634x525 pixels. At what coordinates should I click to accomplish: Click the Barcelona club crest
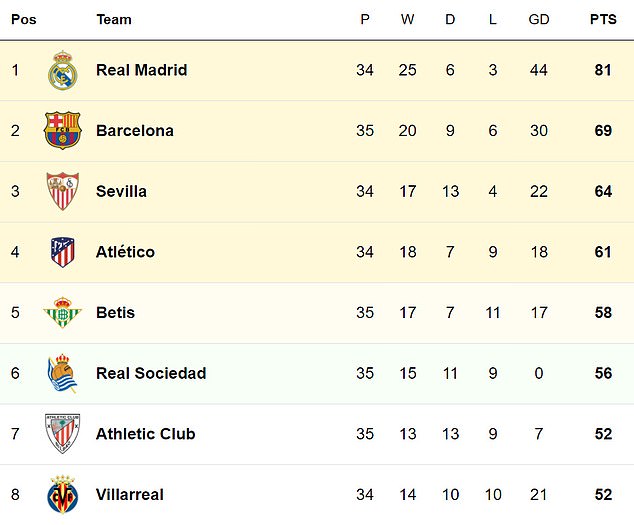click(x=63, y=131)
